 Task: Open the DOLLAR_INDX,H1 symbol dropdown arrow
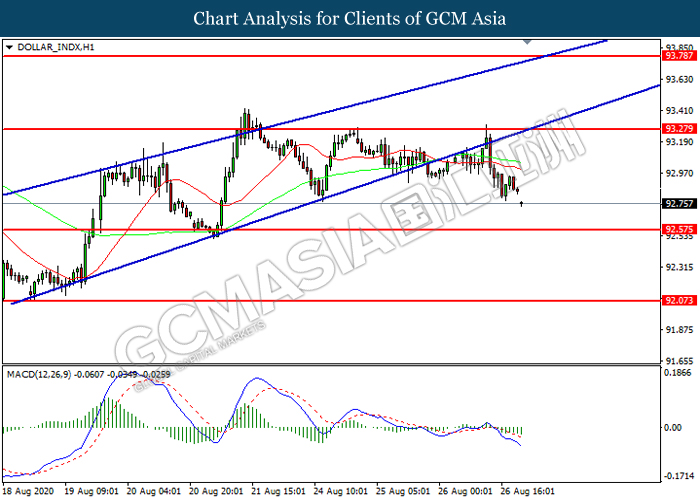tap(9, 47)
